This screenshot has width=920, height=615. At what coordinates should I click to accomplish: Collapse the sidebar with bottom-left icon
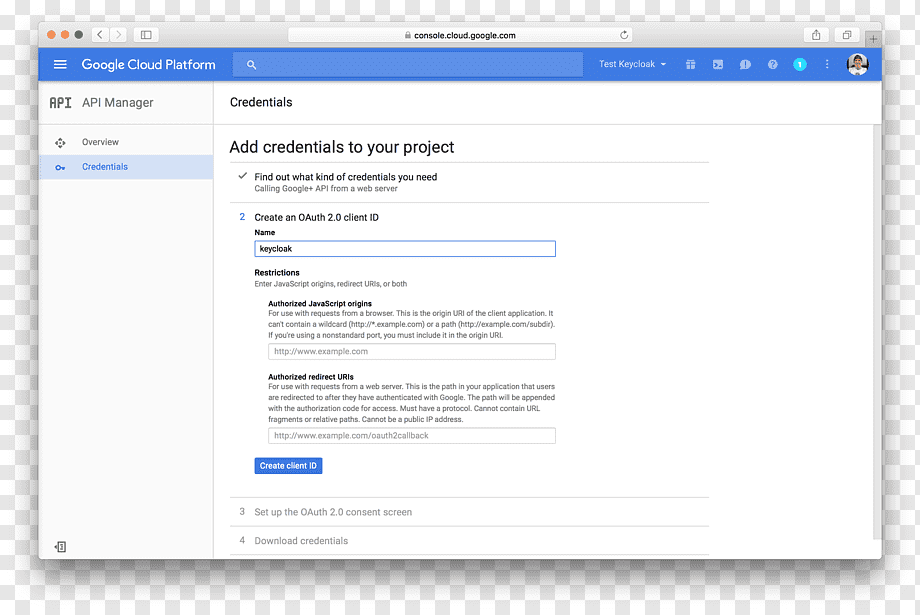click(60, 547)
